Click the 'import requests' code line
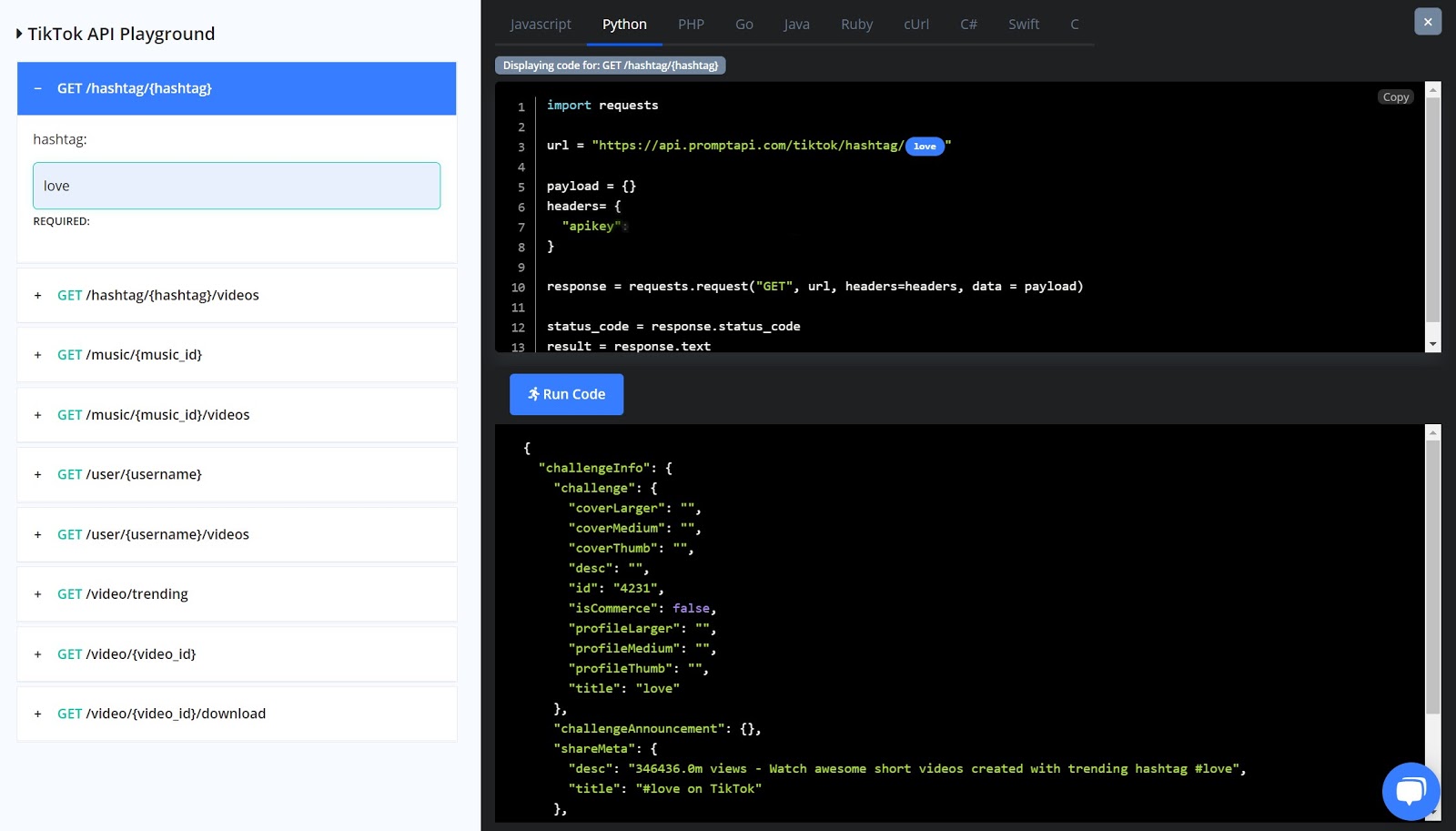This screenshot has height=831, width=1456. pyautogui.click(x=602, y=106)
